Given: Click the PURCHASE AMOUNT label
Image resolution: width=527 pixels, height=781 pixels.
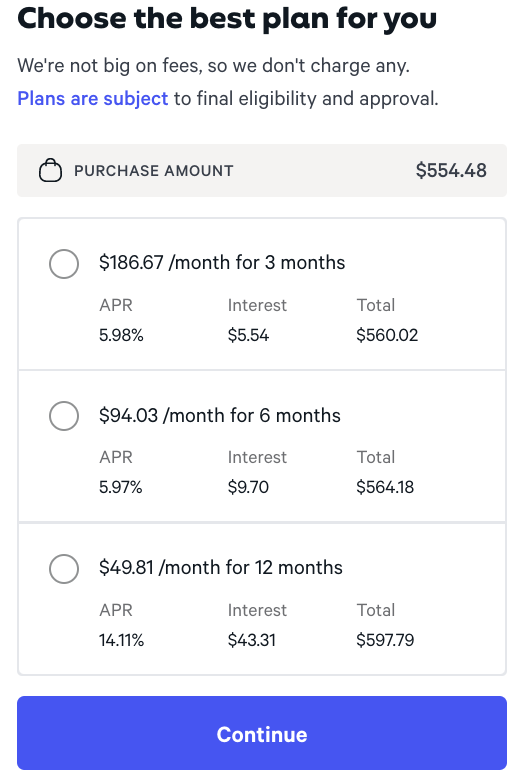Looking at the screenshot, I should coord(154,171).
